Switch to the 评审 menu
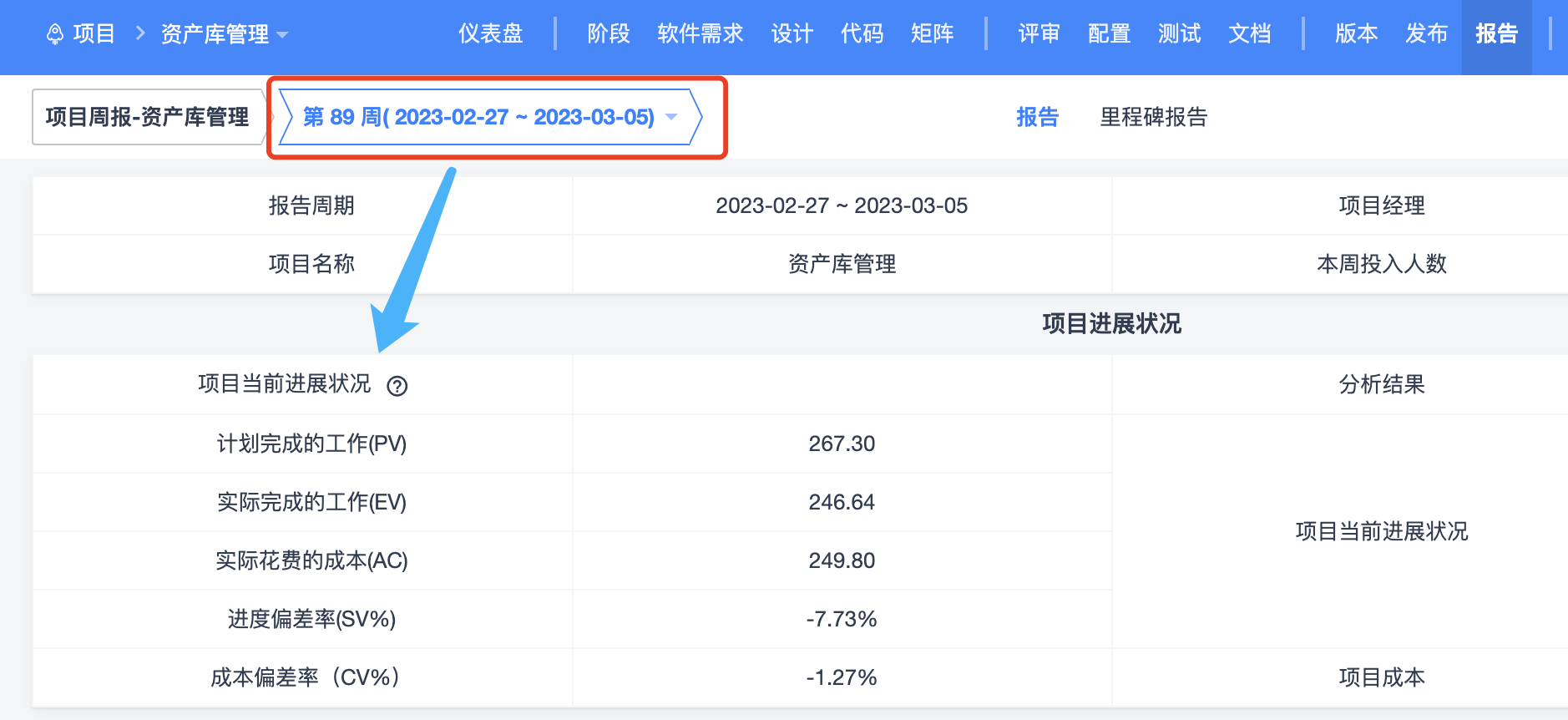The height and width of the screenshot is (720, 1568). coord(1039,33)
